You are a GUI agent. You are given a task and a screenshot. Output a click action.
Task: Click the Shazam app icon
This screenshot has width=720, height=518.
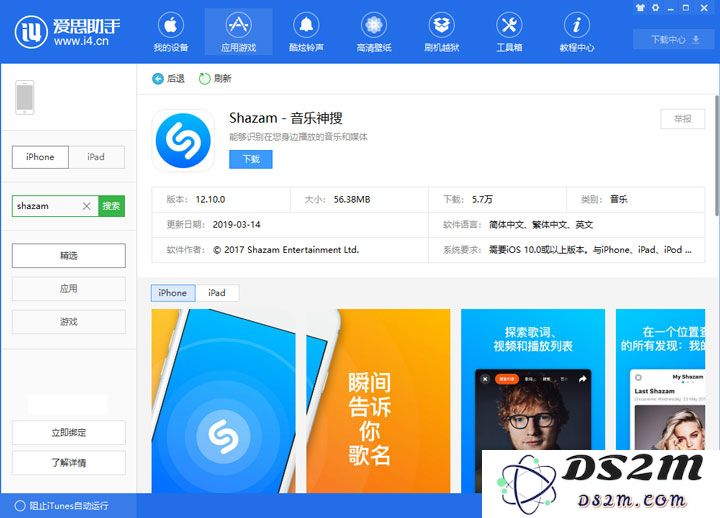[183, 140]
